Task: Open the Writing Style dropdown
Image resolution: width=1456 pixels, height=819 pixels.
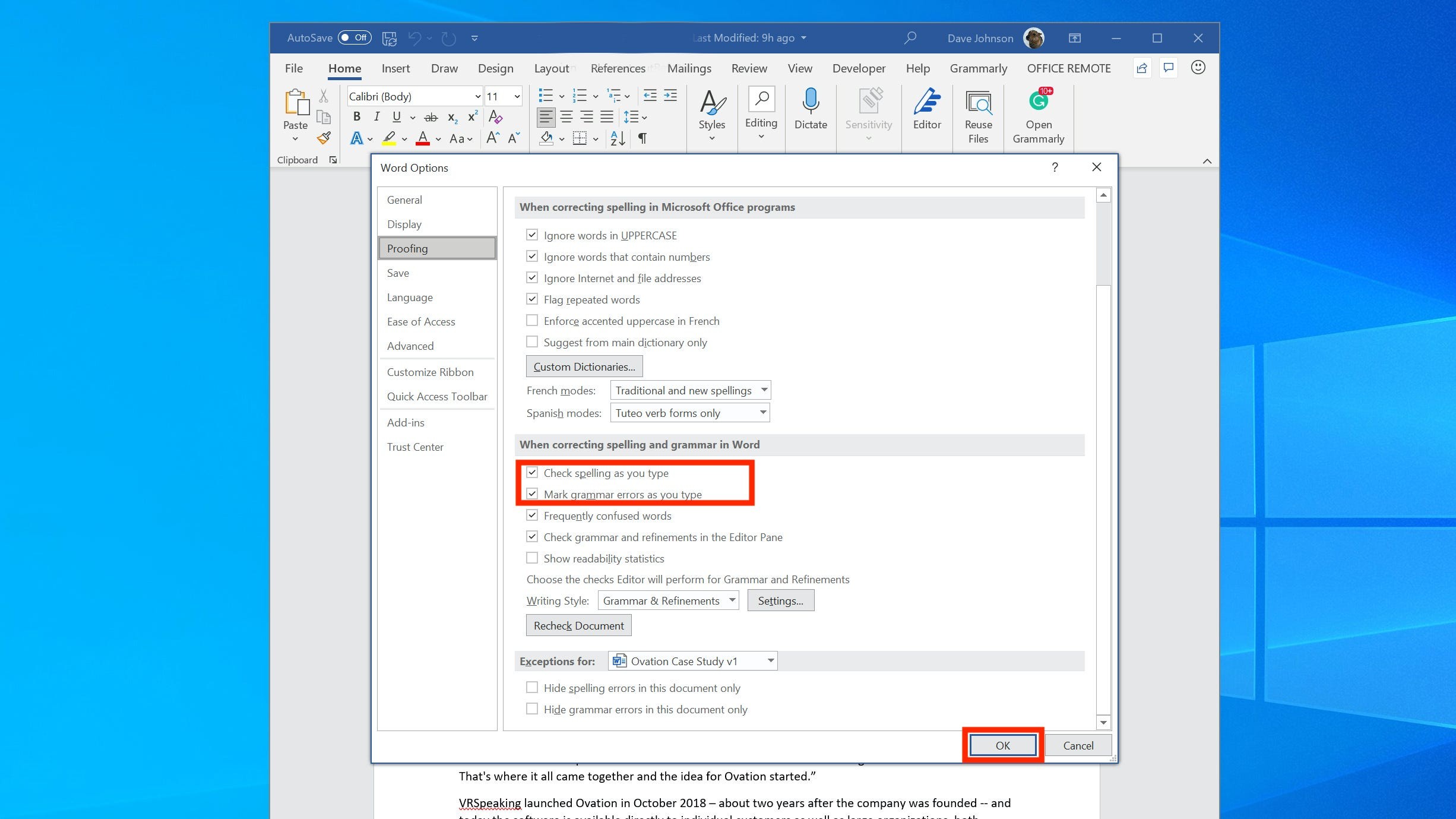Action: [732, 600]
